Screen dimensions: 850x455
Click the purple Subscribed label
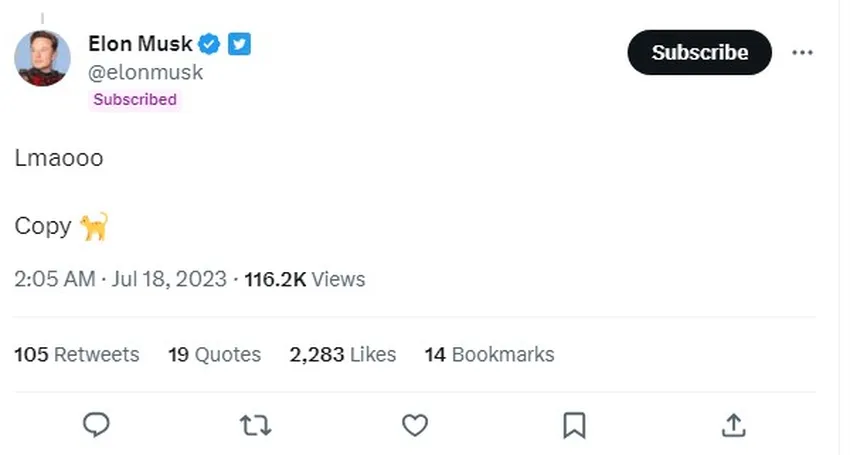pyautogui.click(x=135, y=99)
